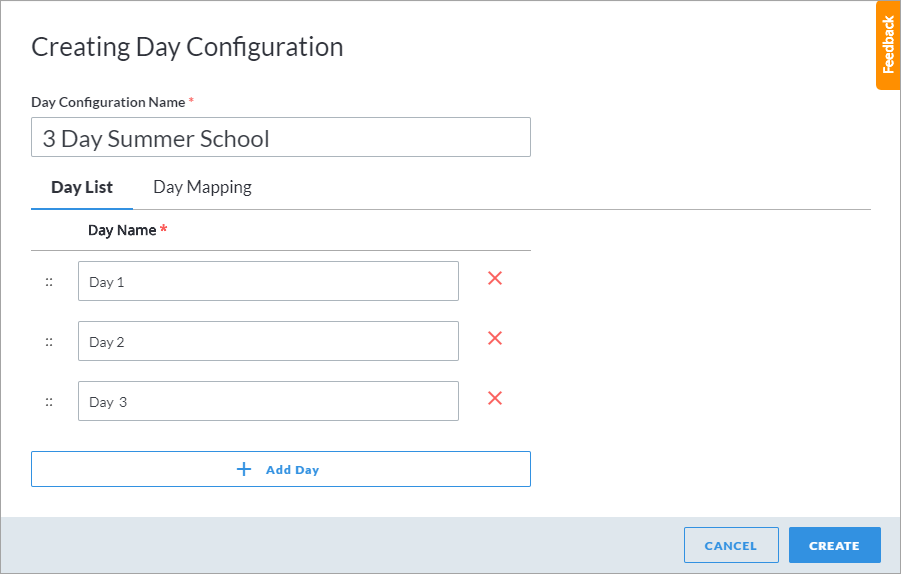Viewport: 901px width, 574px height.
Task: Focus the Day Configuration Name field
Action: point(281,137)
